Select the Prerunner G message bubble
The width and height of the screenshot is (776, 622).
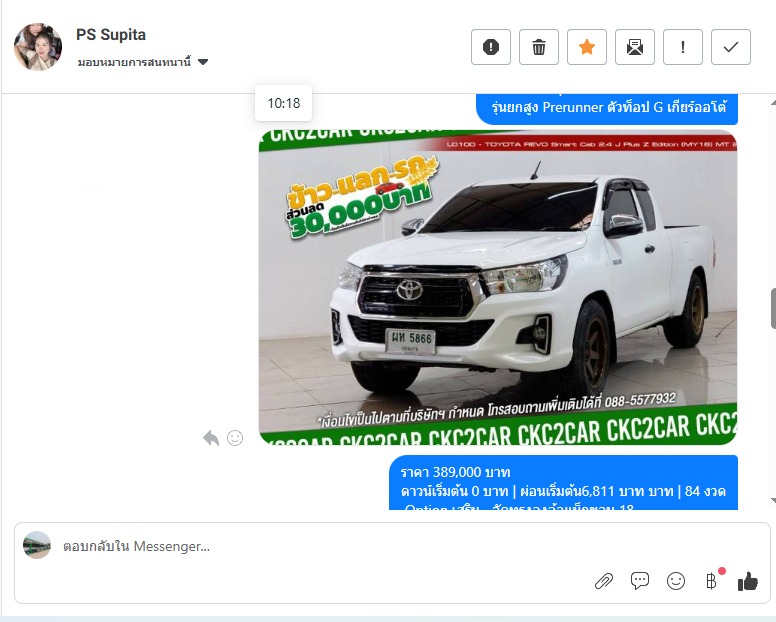607,109
